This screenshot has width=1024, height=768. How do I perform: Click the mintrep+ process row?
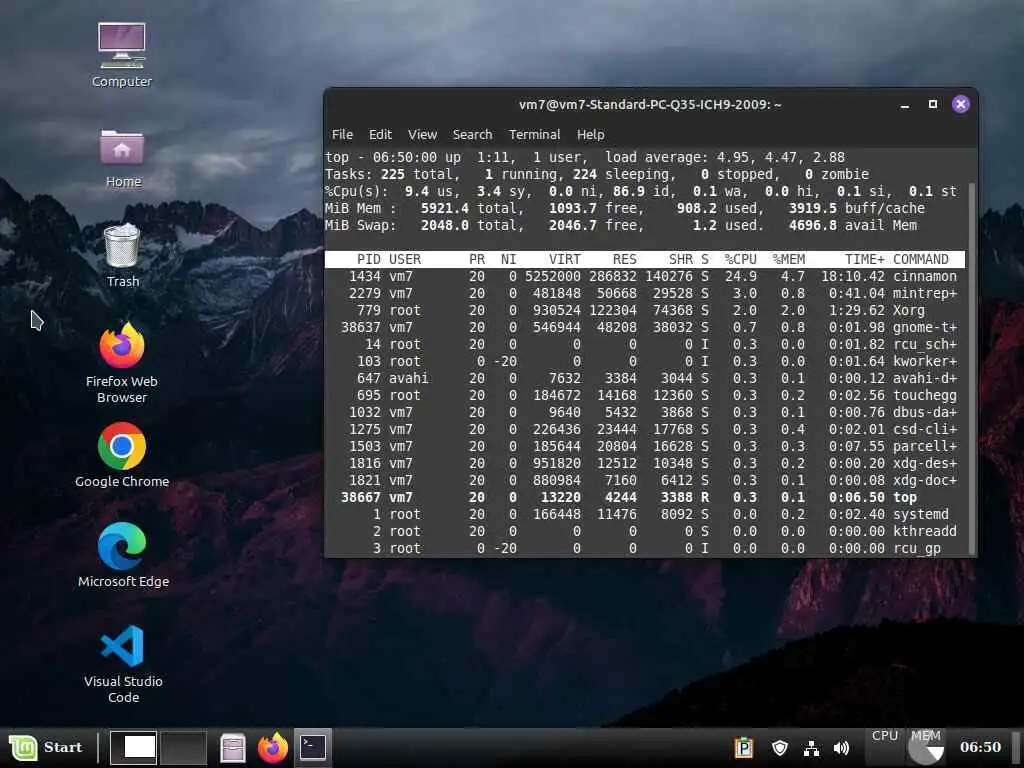click(x=645, y=293)
